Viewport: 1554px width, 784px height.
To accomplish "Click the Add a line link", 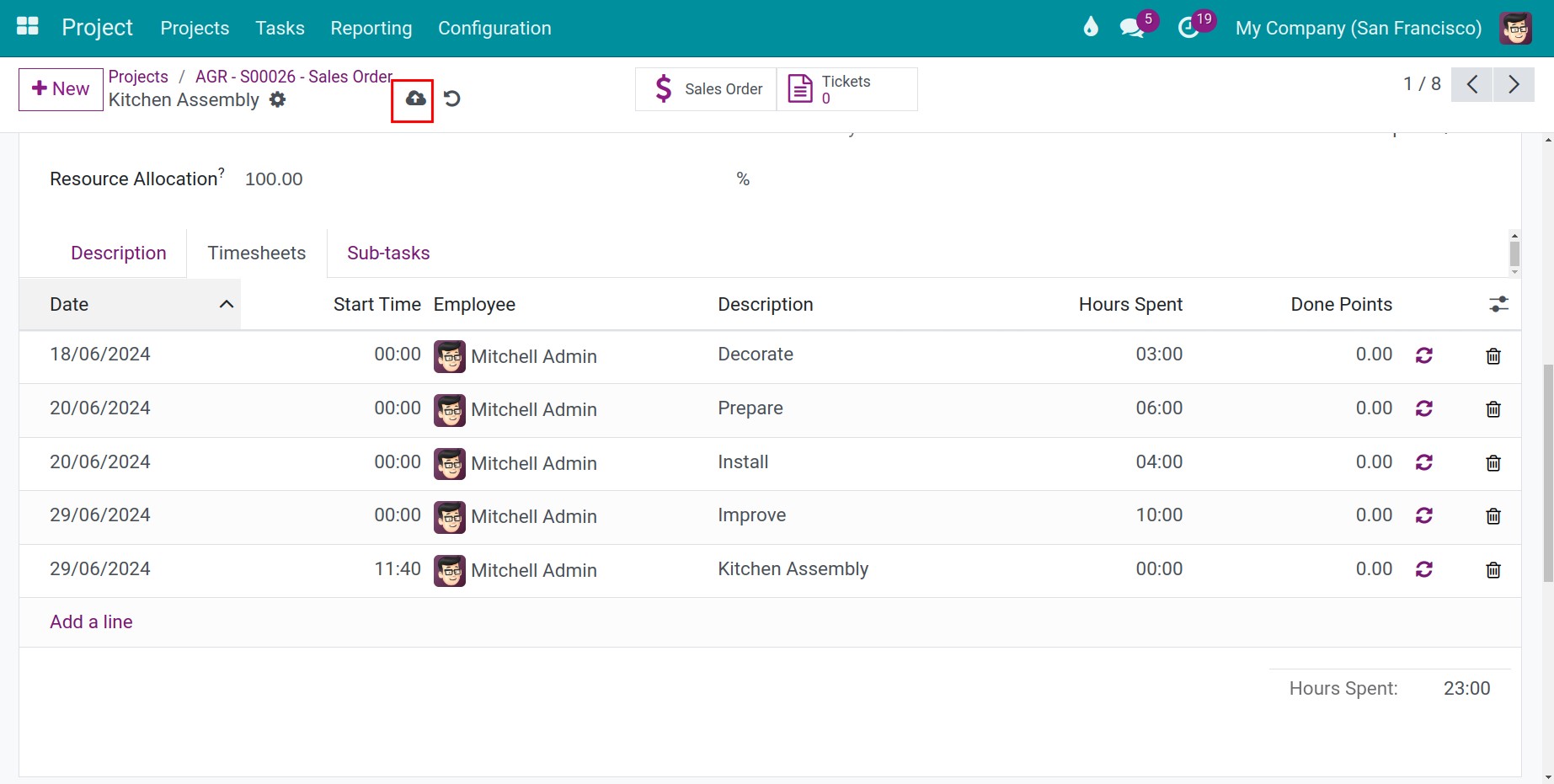I will (x=91, y=621).
